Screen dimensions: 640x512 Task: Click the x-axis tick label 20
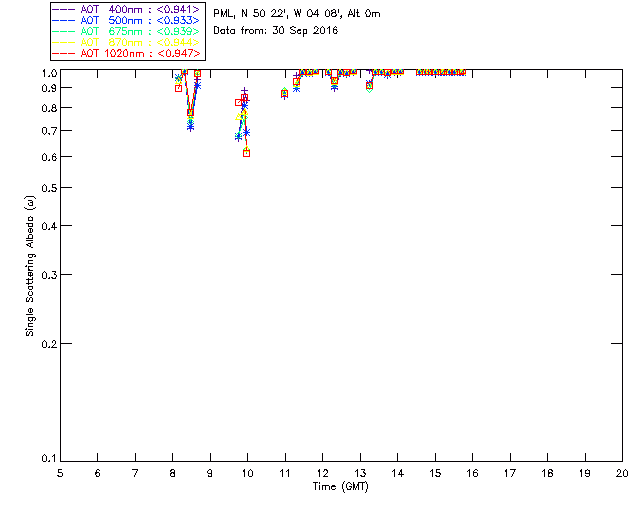pos(622,473)
